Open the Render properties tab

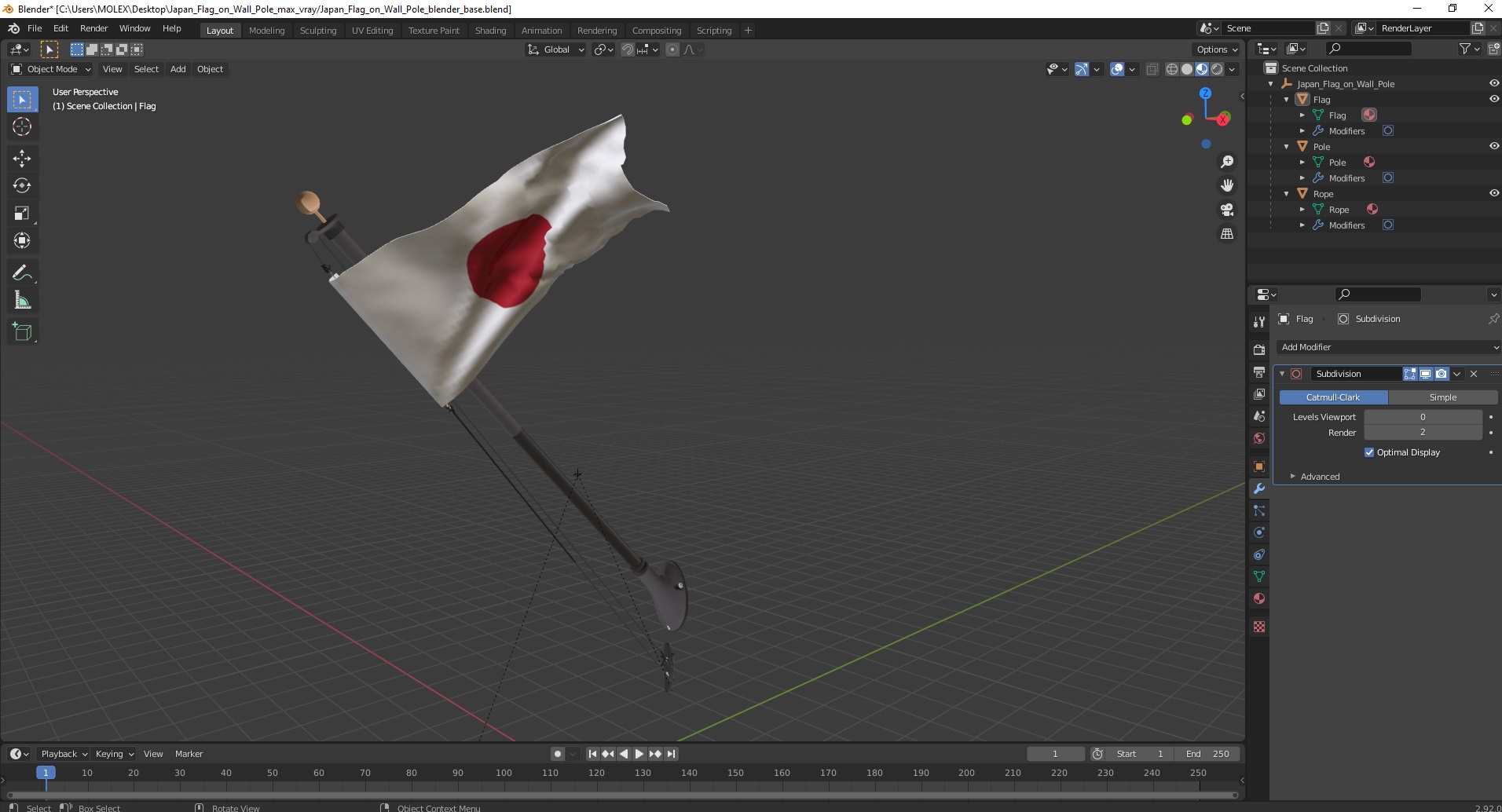[1259, 350]
